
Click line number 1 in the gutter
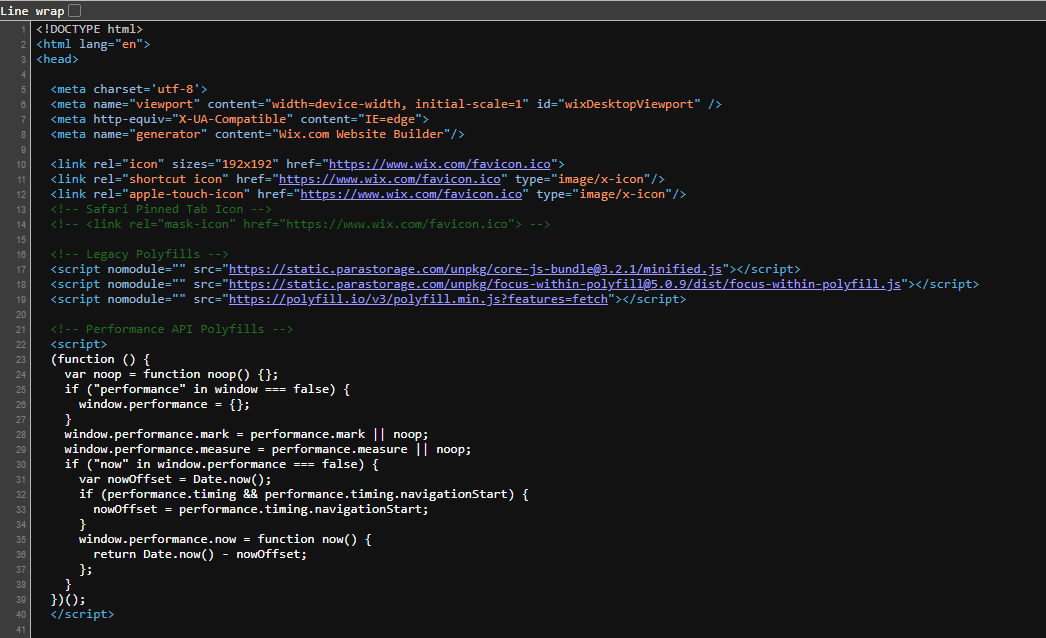click(21, 28)
